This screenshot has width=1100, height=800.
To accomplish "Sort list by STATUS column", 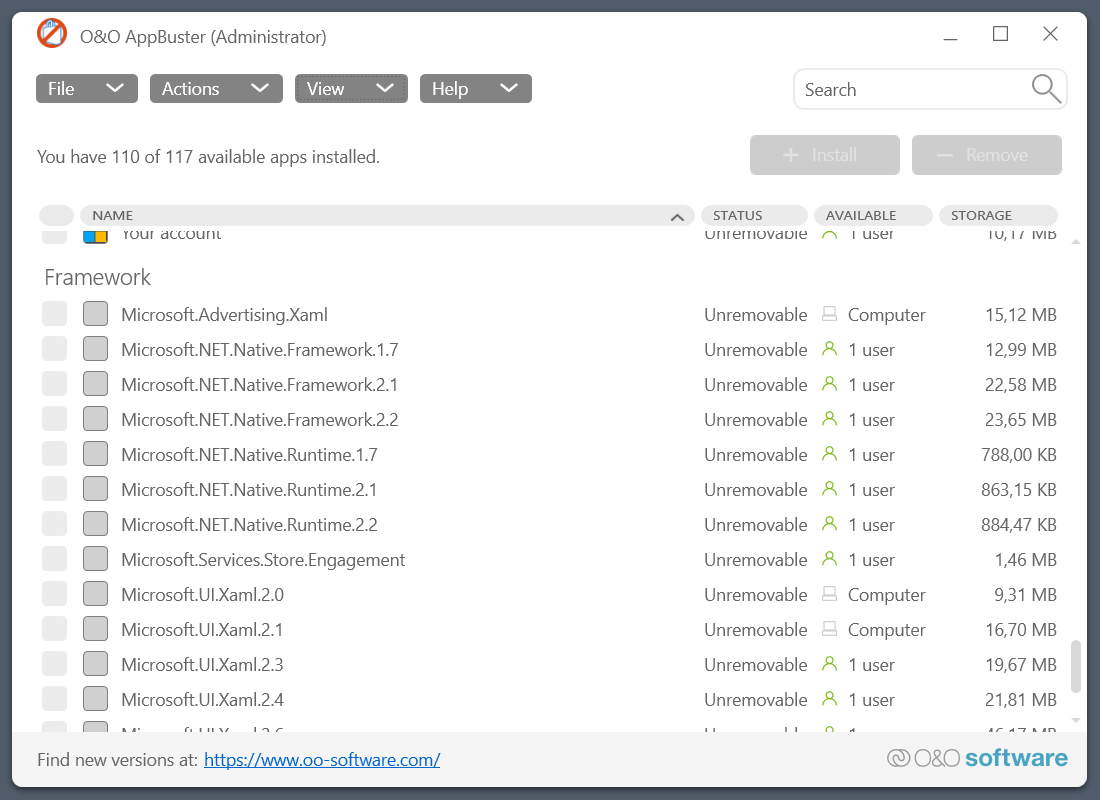I will coord(754,215).
